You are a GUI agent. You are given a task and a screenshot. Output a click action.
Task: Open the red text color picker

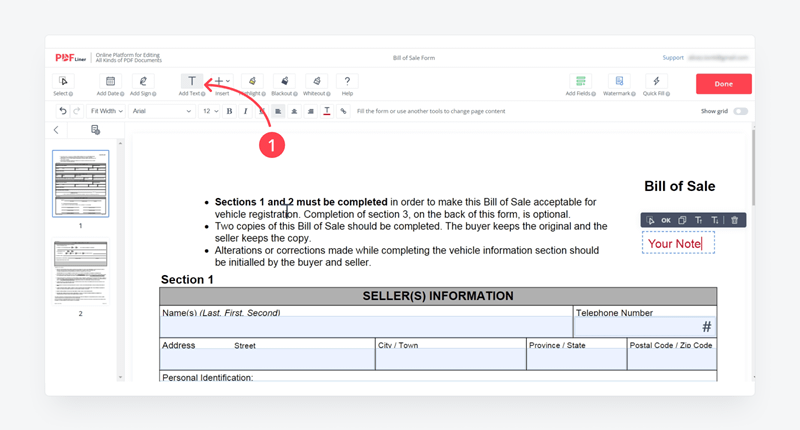[327, 111]
